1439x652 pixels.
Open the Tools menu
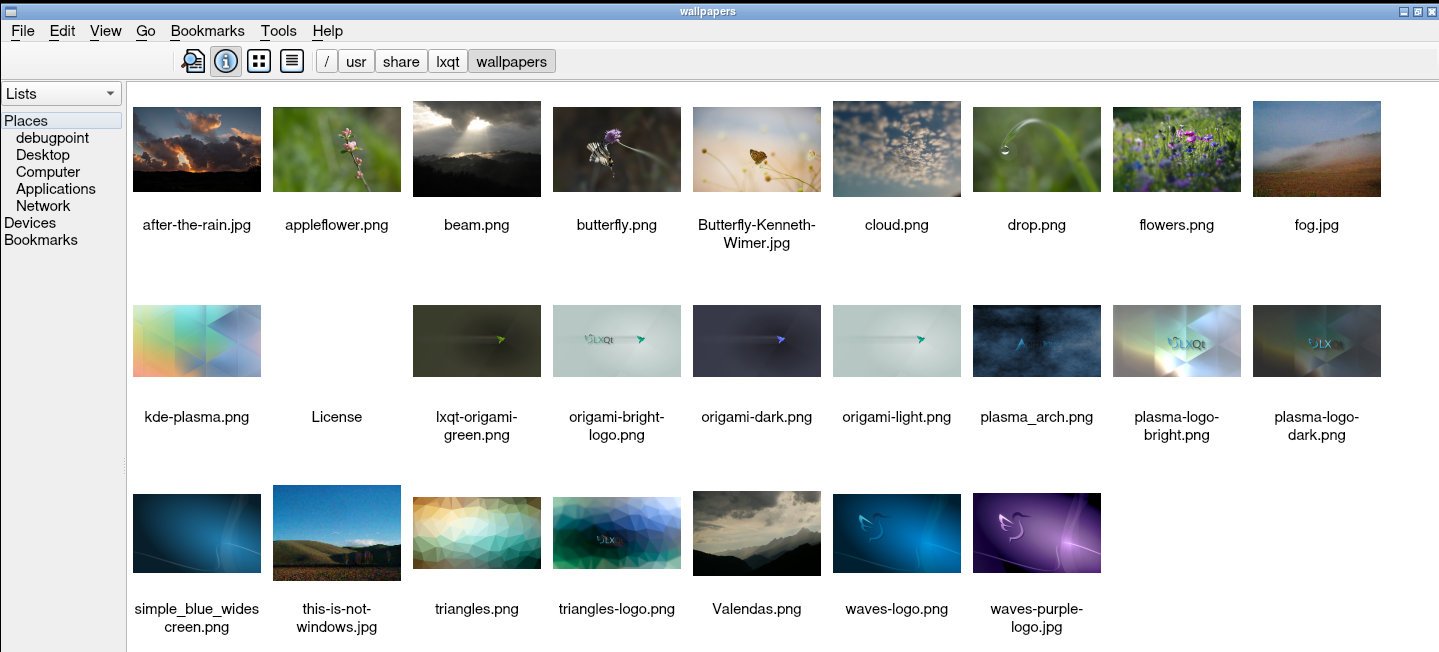[x=278, y=31]
